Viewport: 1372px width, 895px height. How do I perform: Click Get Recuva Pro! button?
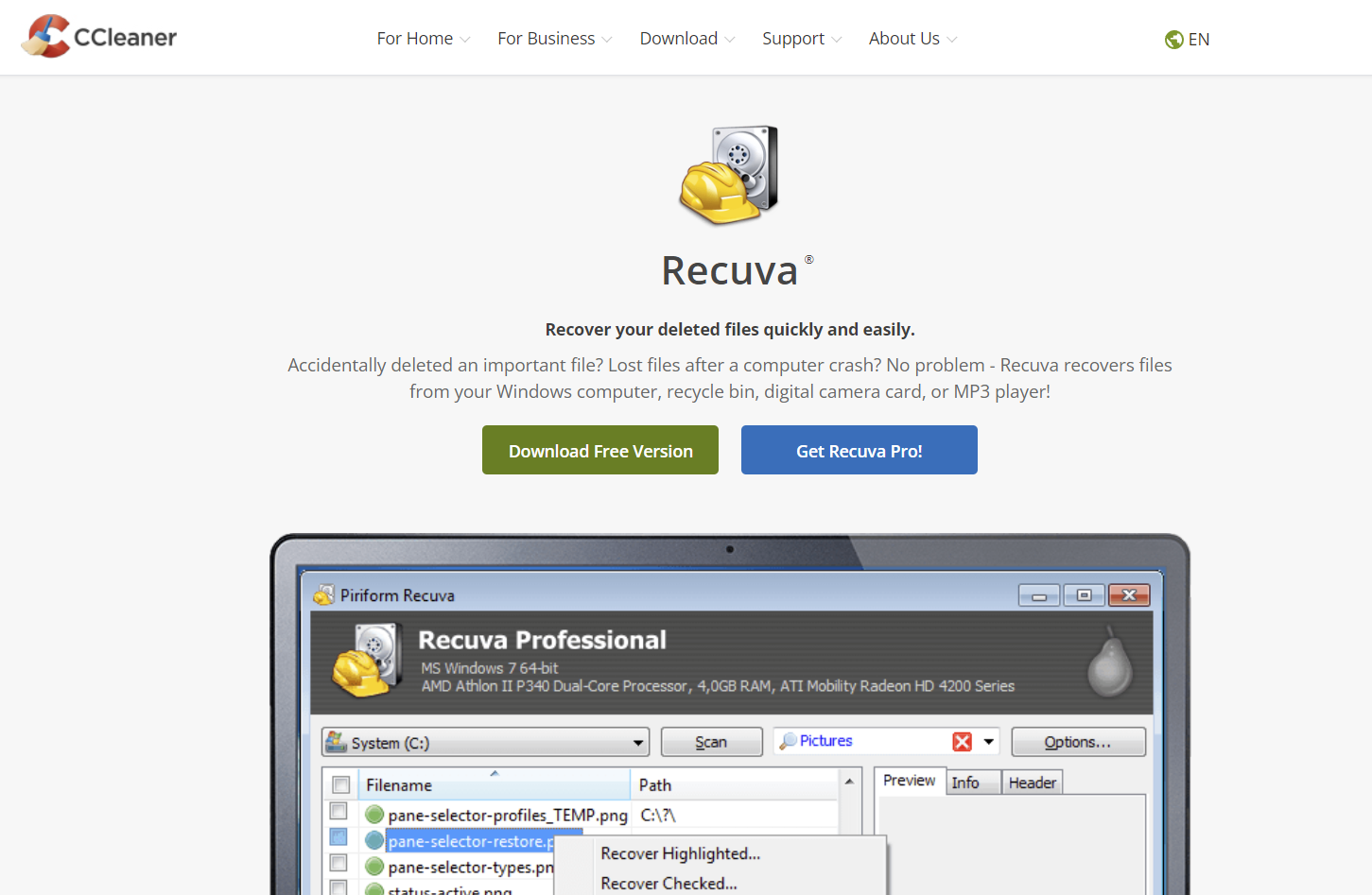coord(860,450)
